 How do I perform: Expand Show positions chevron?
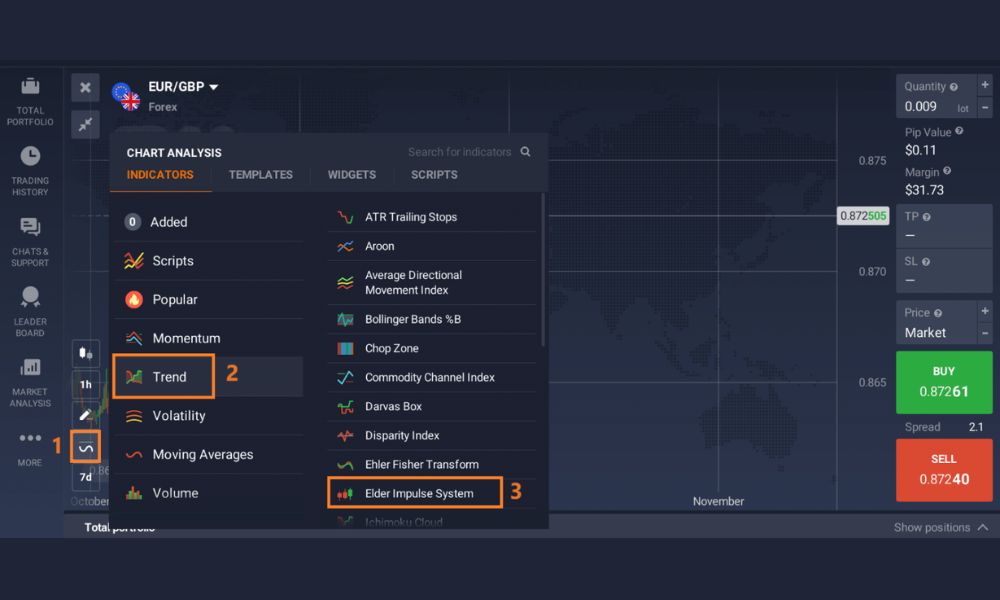[982, 527]
